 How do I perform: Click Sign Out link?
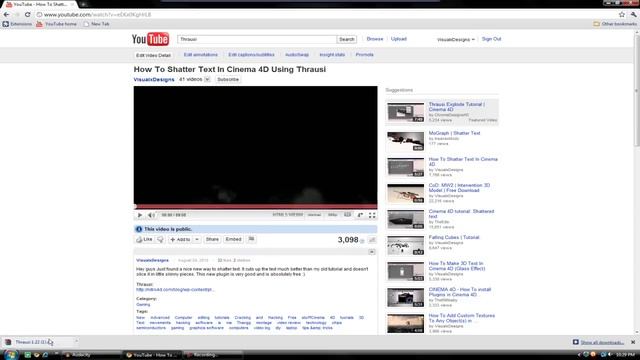491,39
